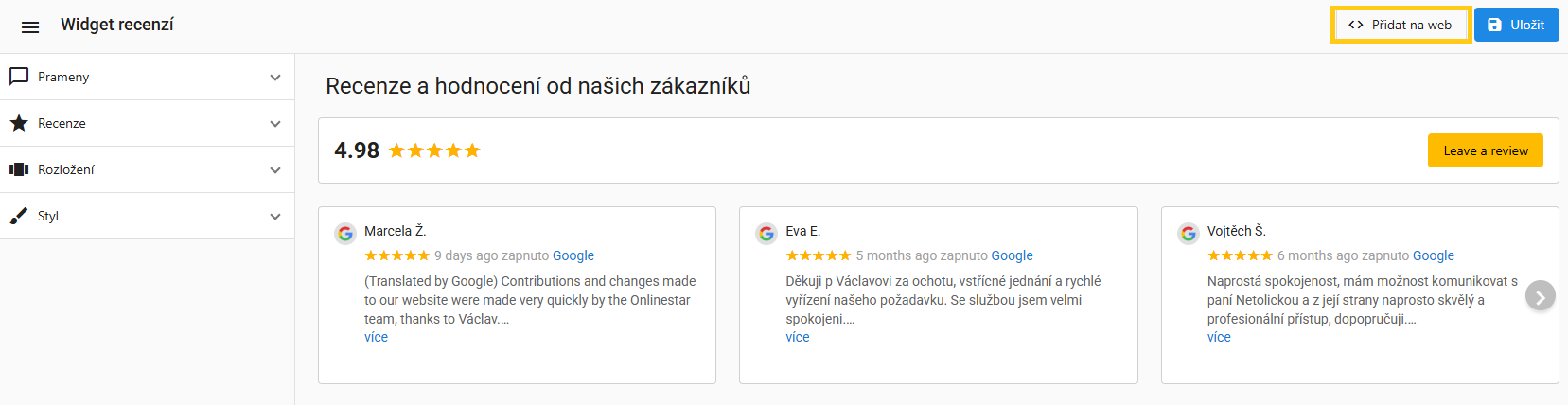1568x405 pixels.
Task: Advance reviews carousel with next arrow
Action: click(1540, 296)
